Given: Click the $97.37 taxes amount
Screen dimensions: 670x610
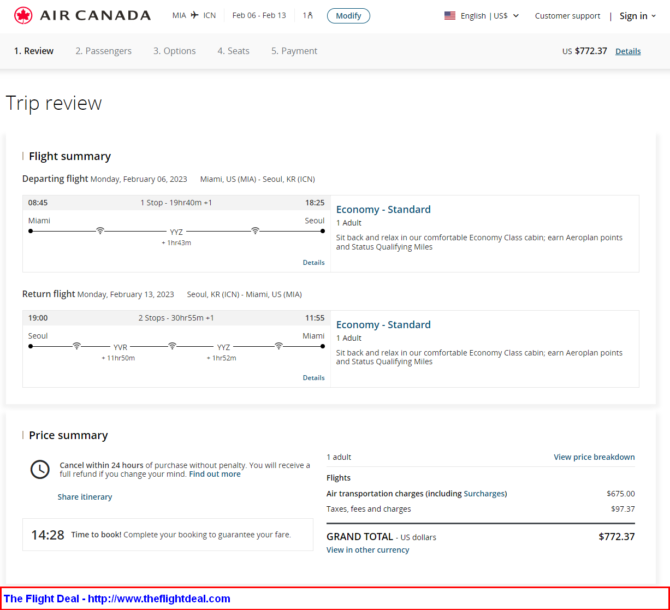Looking at the screenshot, I should [x=623, y=509].
